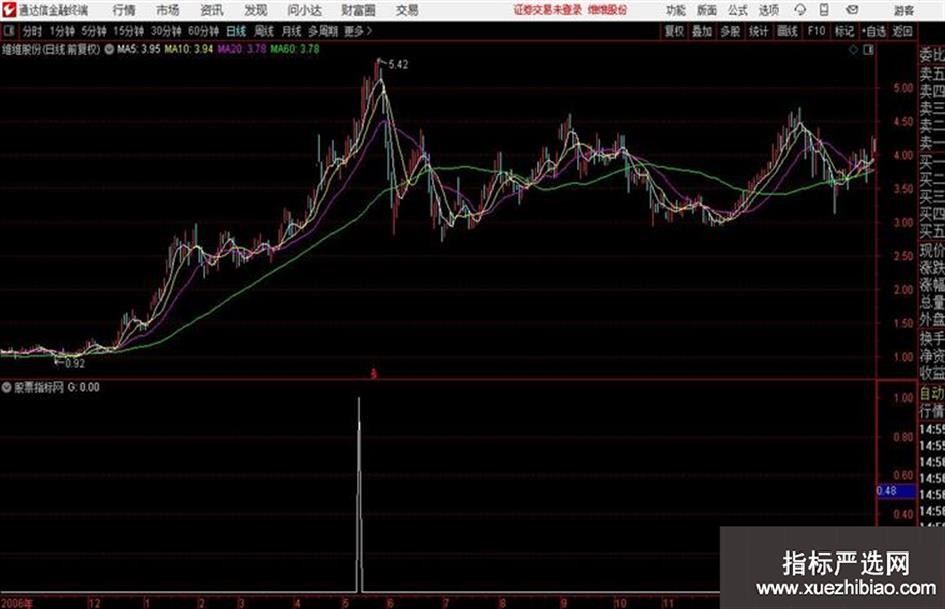The width and height of the screenshot is (945, 609).
Task: Click the MA60: 3.78 indicator label
Action: point(295,49)
